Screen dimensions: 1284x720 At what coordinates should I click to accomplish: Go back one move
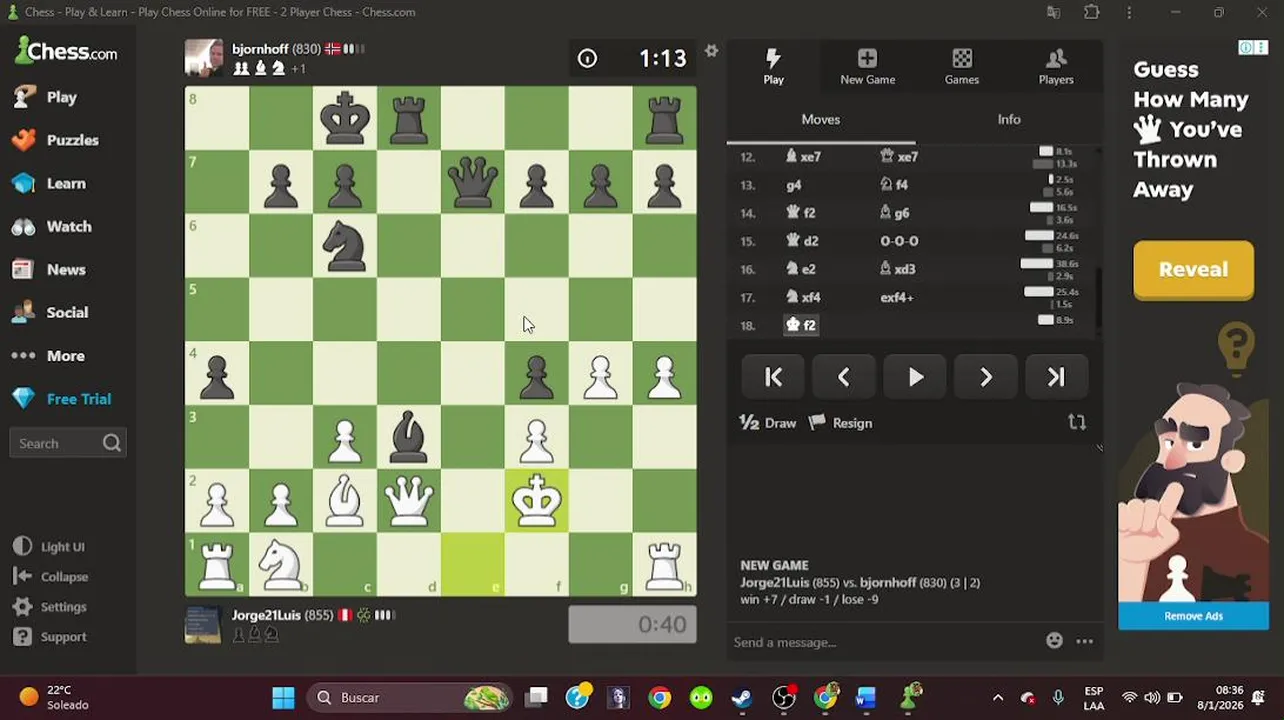(843, 377)
